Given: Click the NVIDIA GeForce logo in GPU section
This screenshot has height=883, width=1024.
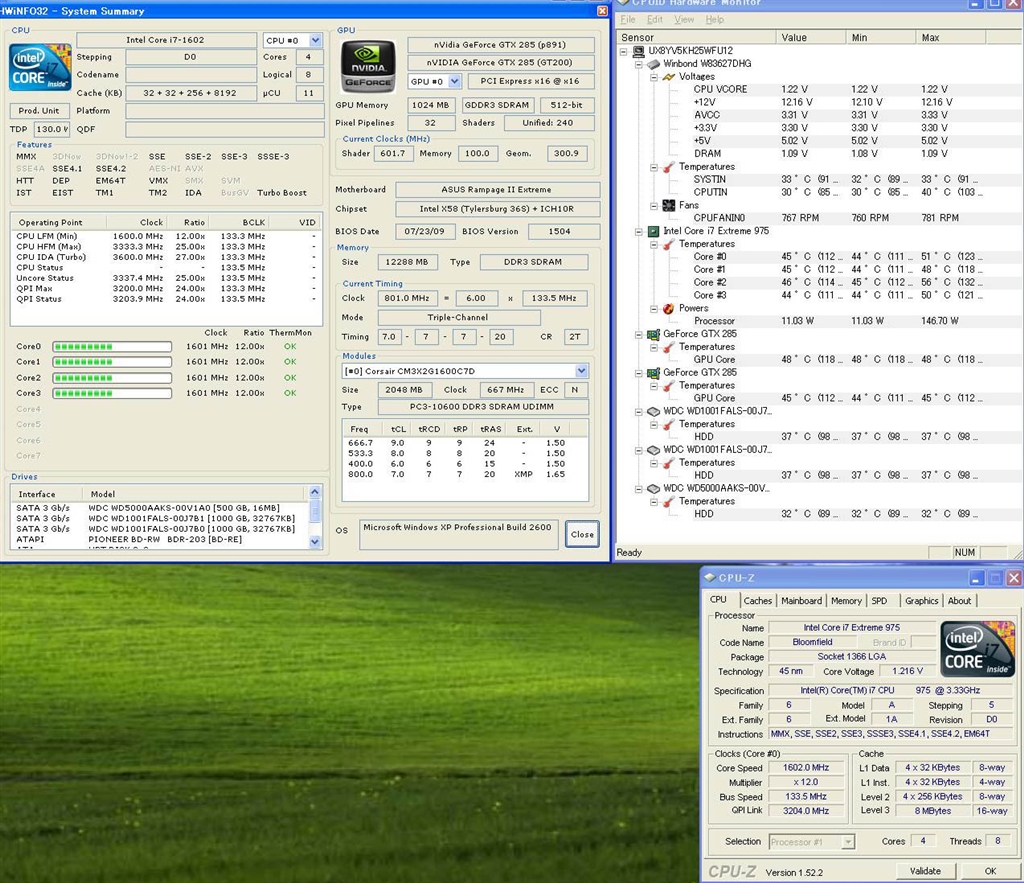Looking at the screenshot, I should pyautogui.click(x=369, y=67).
